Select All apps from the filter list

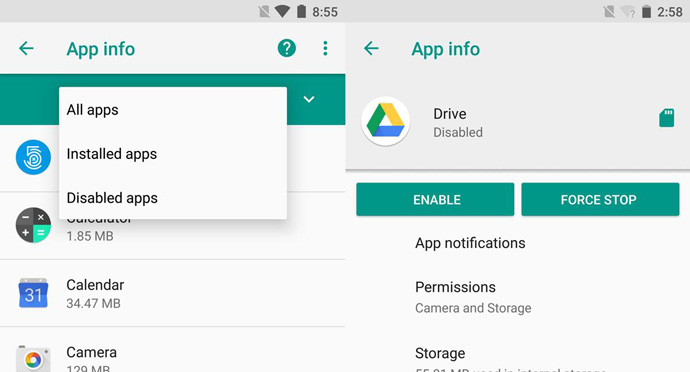click(173, 110)
